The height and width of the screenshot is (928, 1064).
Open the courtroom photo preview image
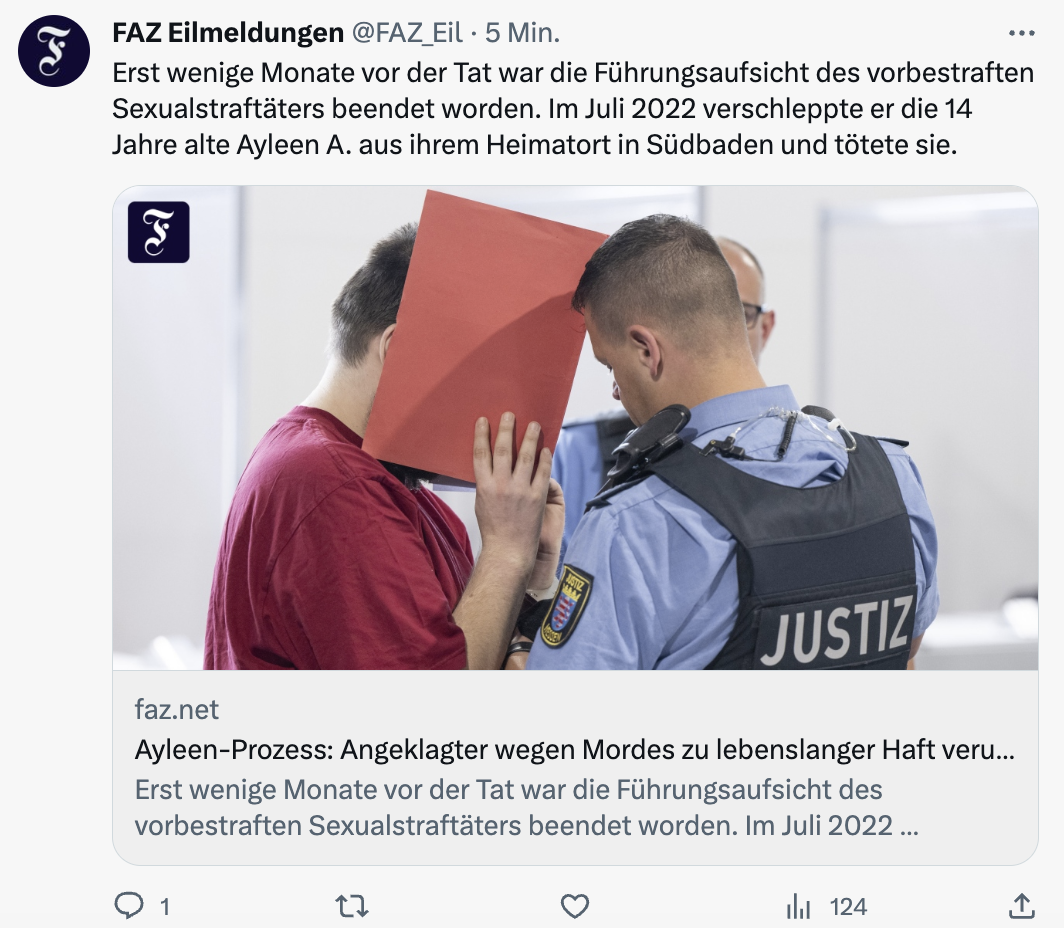pyautogui.click(x=575, y=428)
